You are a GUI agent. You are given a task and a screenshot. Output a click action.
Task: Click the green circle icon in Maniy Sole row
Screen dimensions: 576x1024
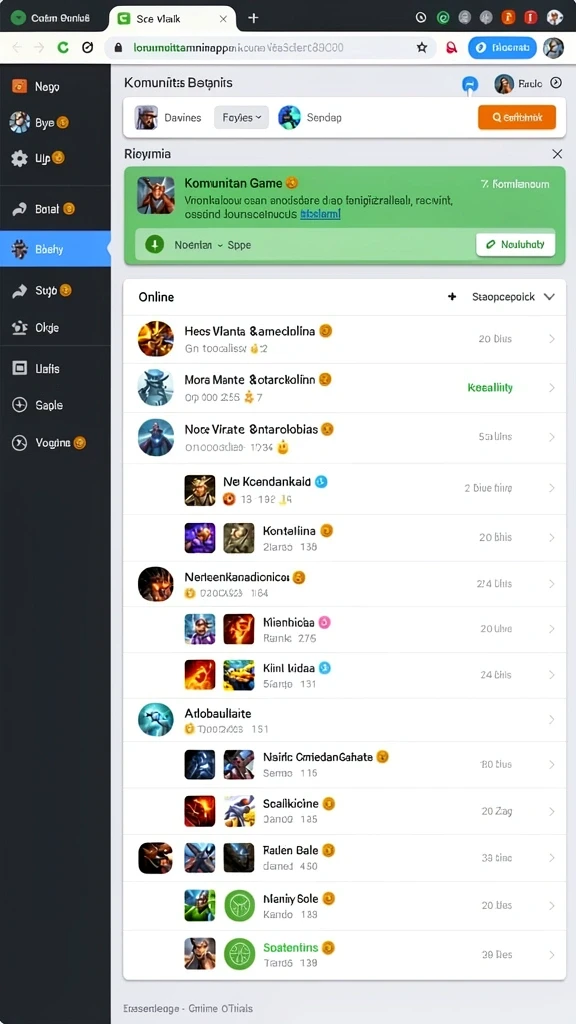point(239,905)
